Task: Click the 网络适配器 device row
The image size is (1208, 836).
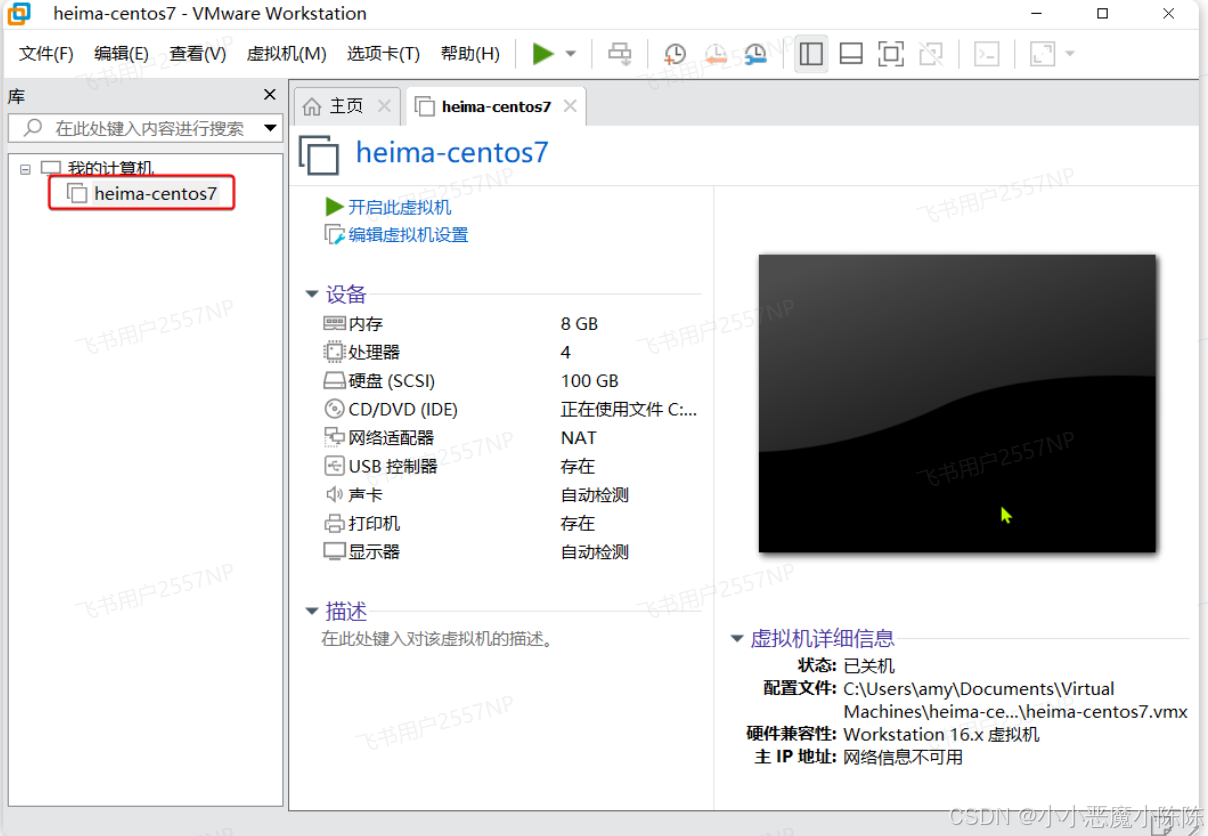Action: (511, 438)
